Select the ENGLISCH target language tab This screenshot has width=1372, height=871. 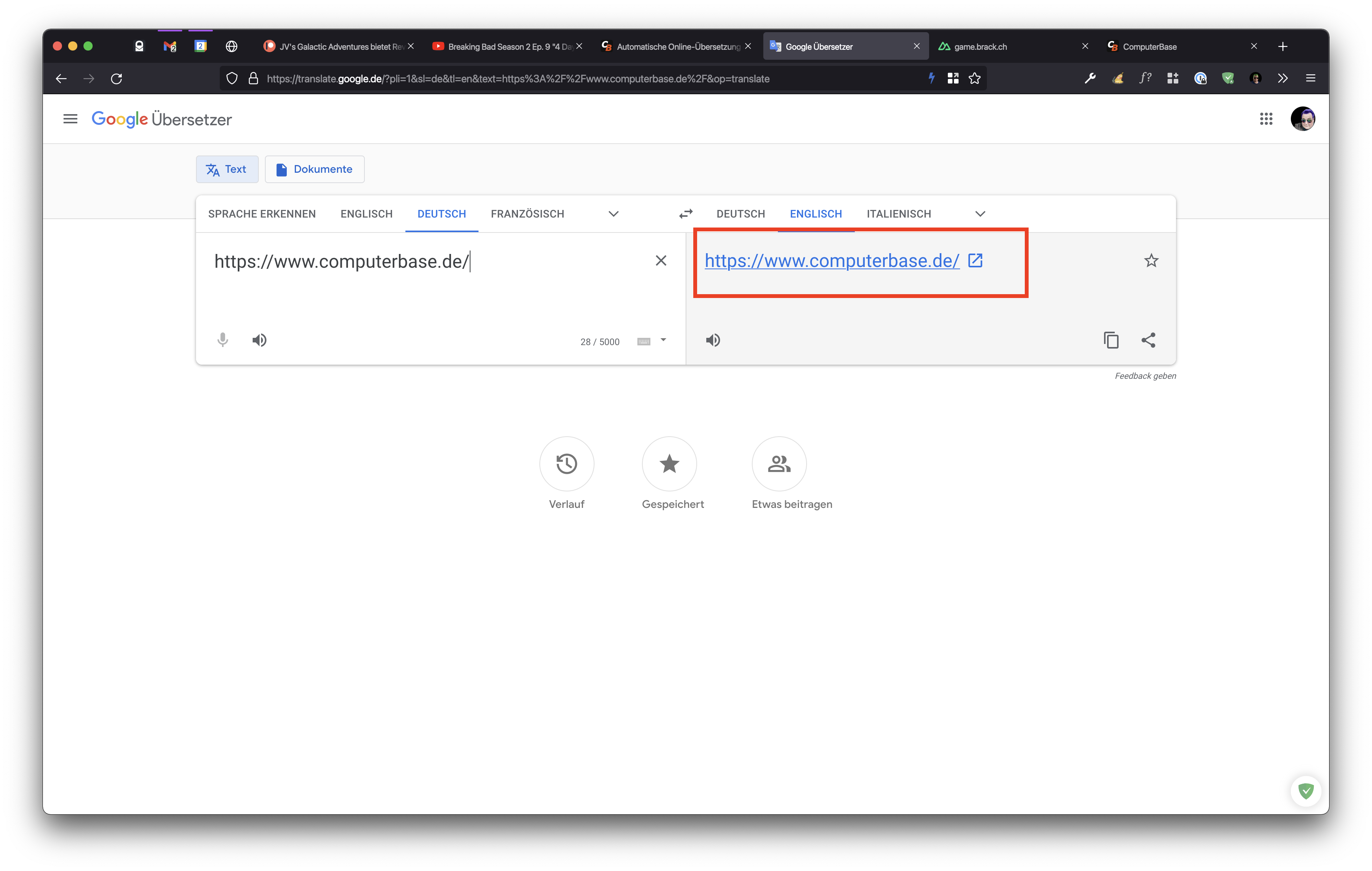click(816, 213)
